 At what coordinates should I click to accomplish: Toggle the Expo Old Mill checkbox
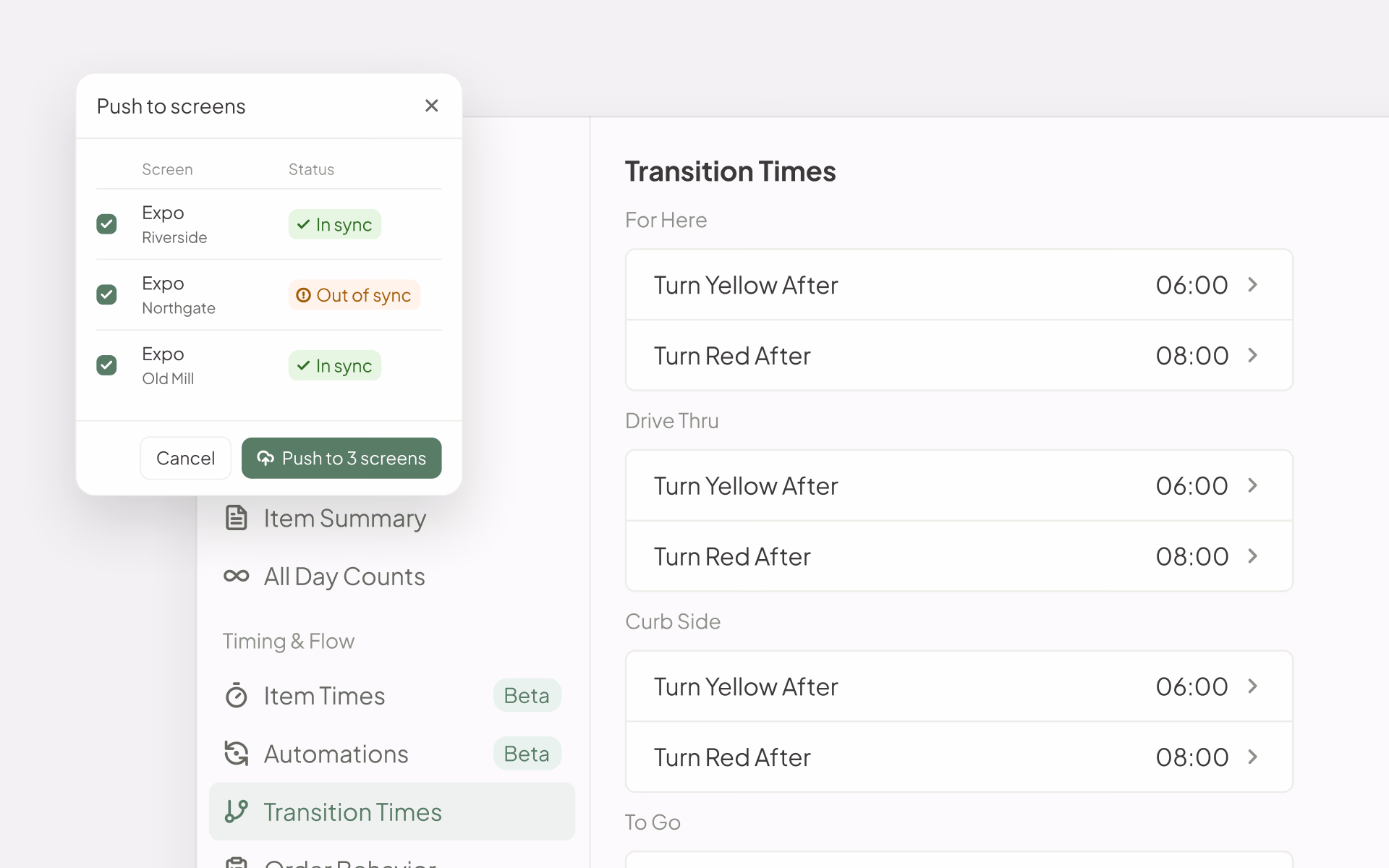(107, 365)
